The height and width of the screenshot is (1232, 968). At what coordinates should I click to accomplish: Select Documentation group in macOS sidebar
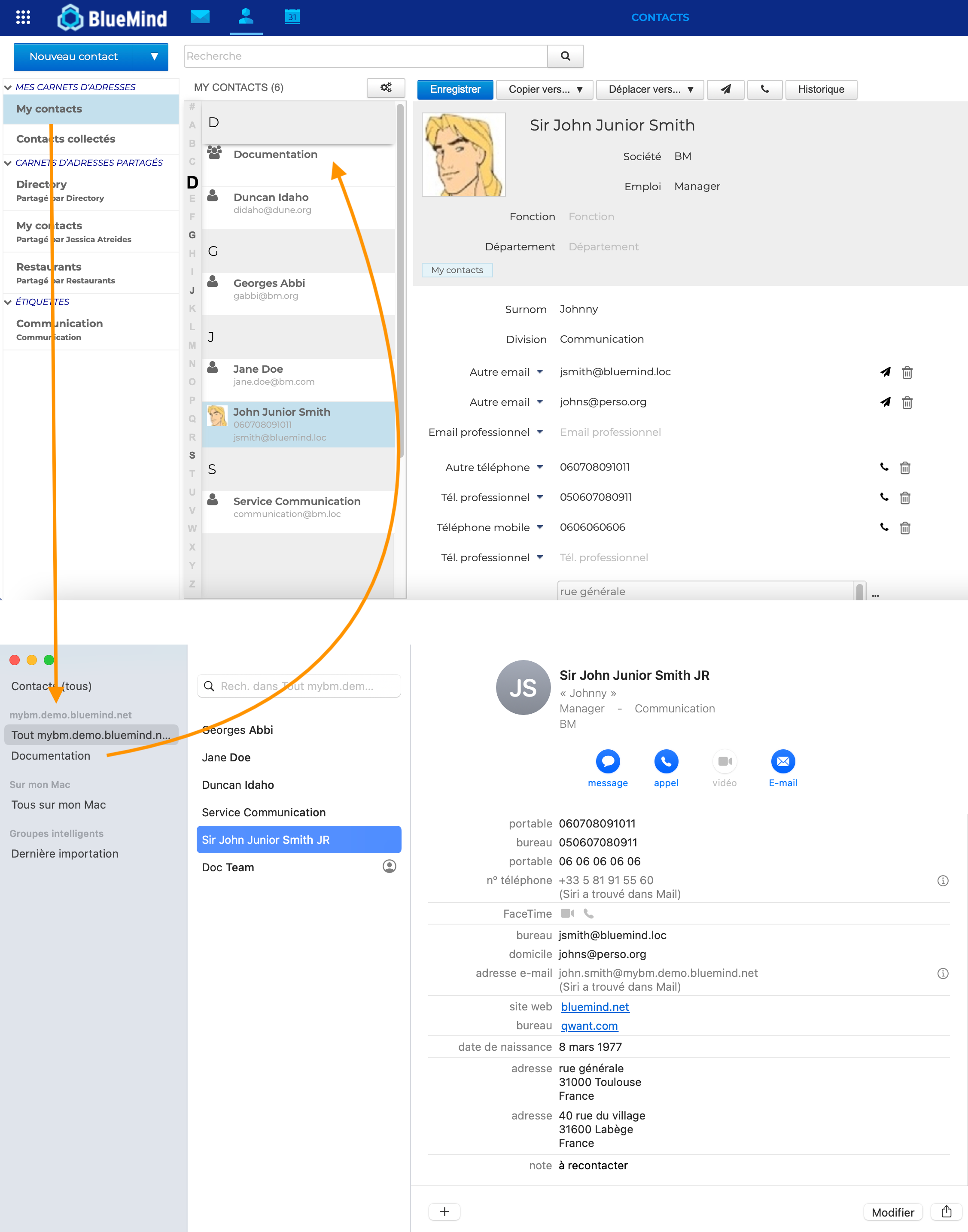[x=50, y=755]
